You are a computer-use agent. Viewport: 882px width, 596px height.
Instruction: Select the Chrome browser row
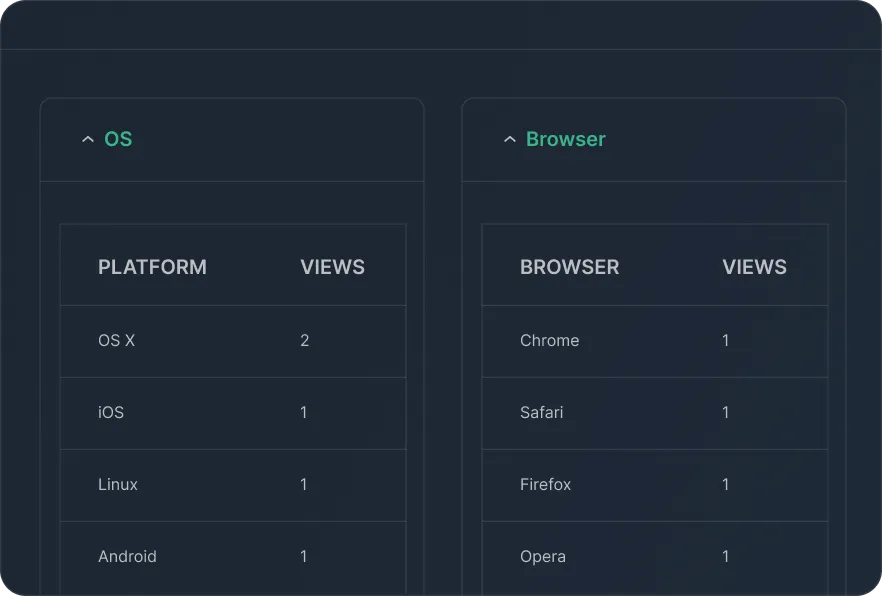(x=655, y=341)
